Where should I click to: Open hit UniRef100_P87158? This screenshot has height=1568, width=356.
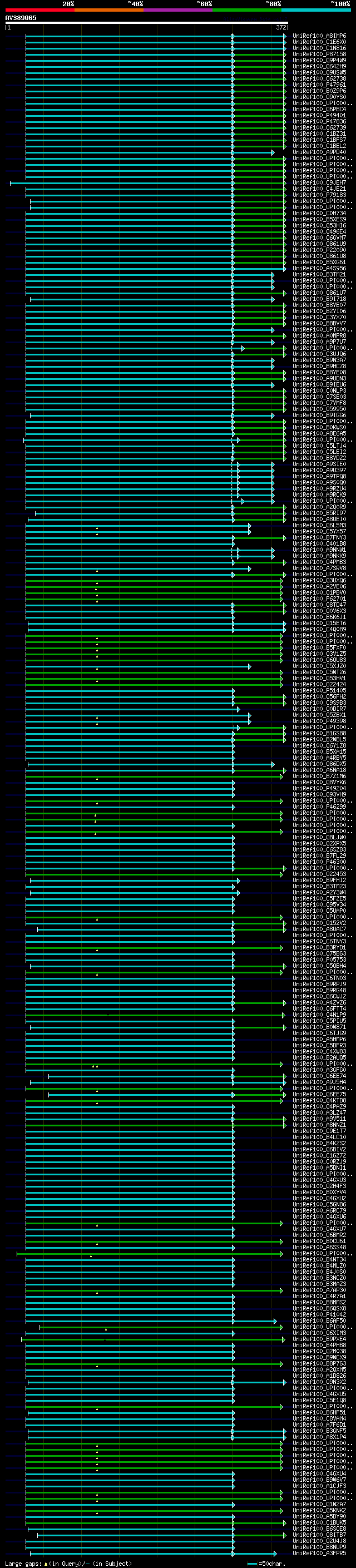coord(319,54)
